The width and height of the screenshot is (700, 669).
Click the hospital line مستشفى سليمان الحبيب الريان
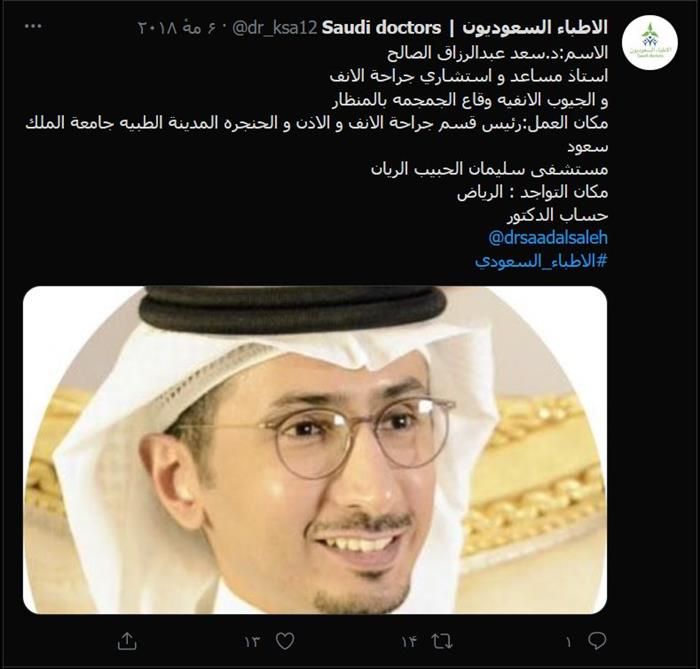[489, 169]
